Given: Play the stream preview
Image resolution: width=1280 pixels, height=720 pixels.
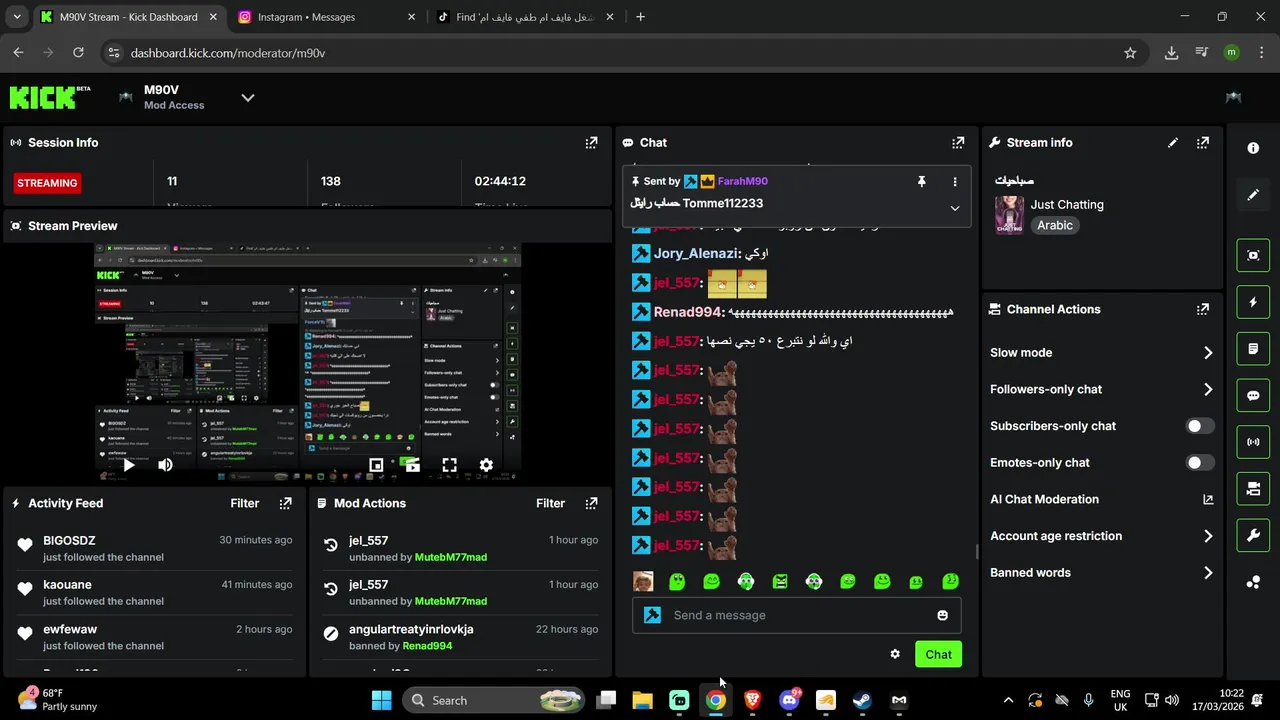Looking at the screenshot, I should click(x=128, y=465).
